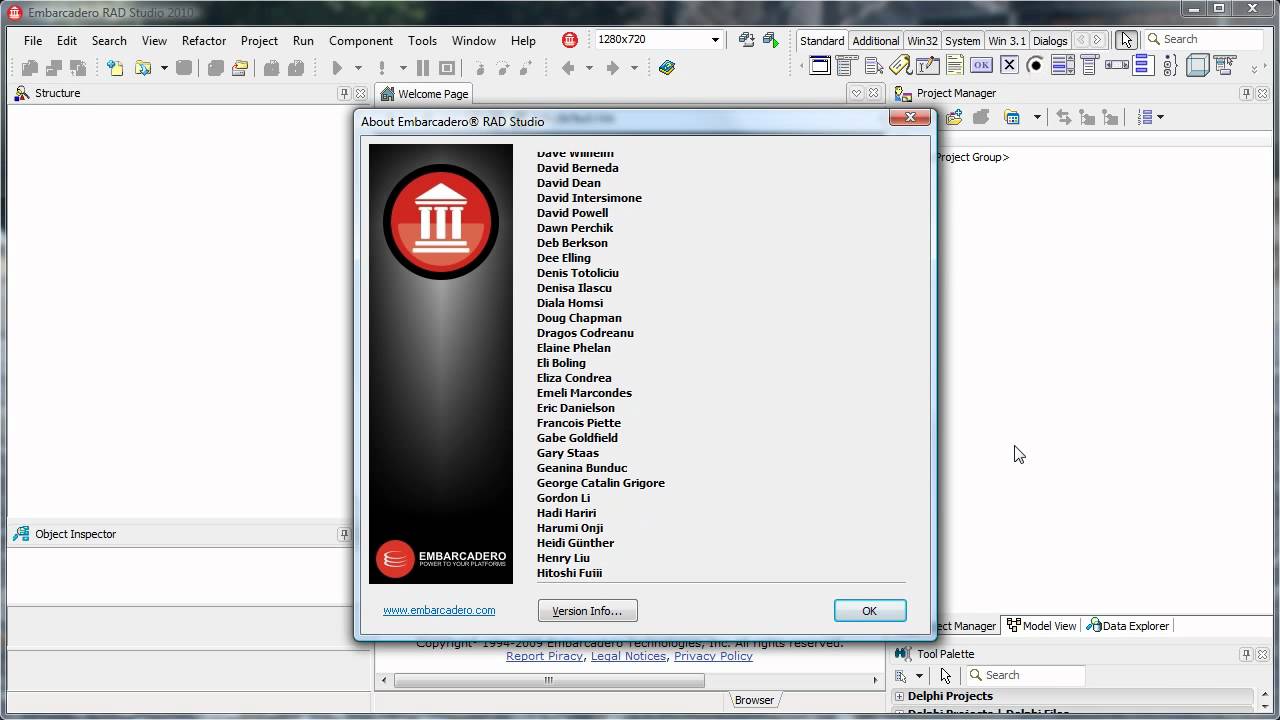Select the TFrames window component icon

(820, 66)
